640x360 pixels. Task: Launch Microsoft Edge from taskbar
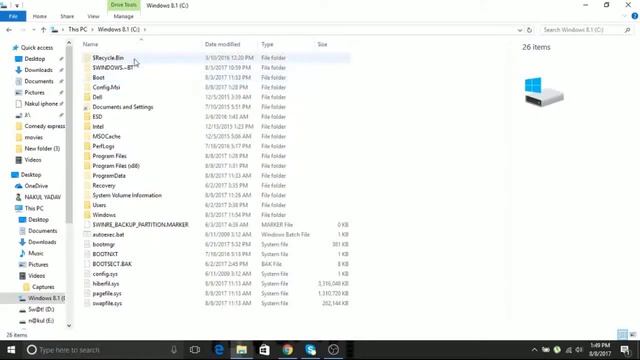(219, 350)
